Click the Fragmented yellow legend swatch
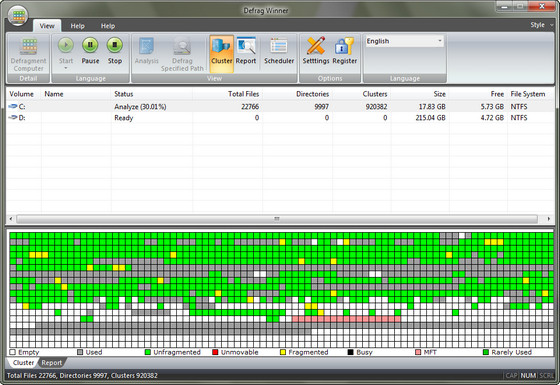 (283, 352)
